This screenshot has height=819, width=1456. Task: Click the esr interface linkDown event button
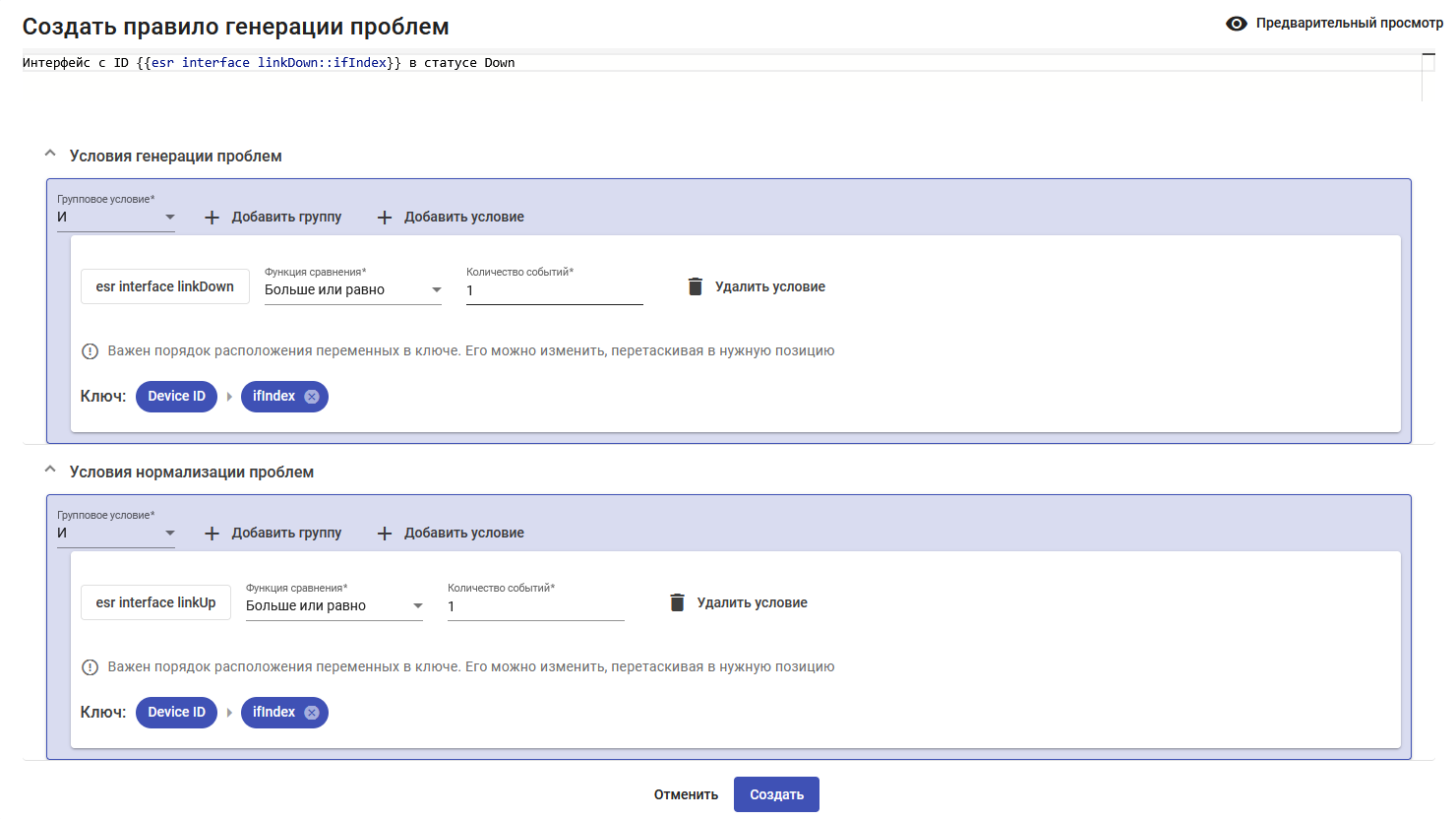click(x=165, y=286)
